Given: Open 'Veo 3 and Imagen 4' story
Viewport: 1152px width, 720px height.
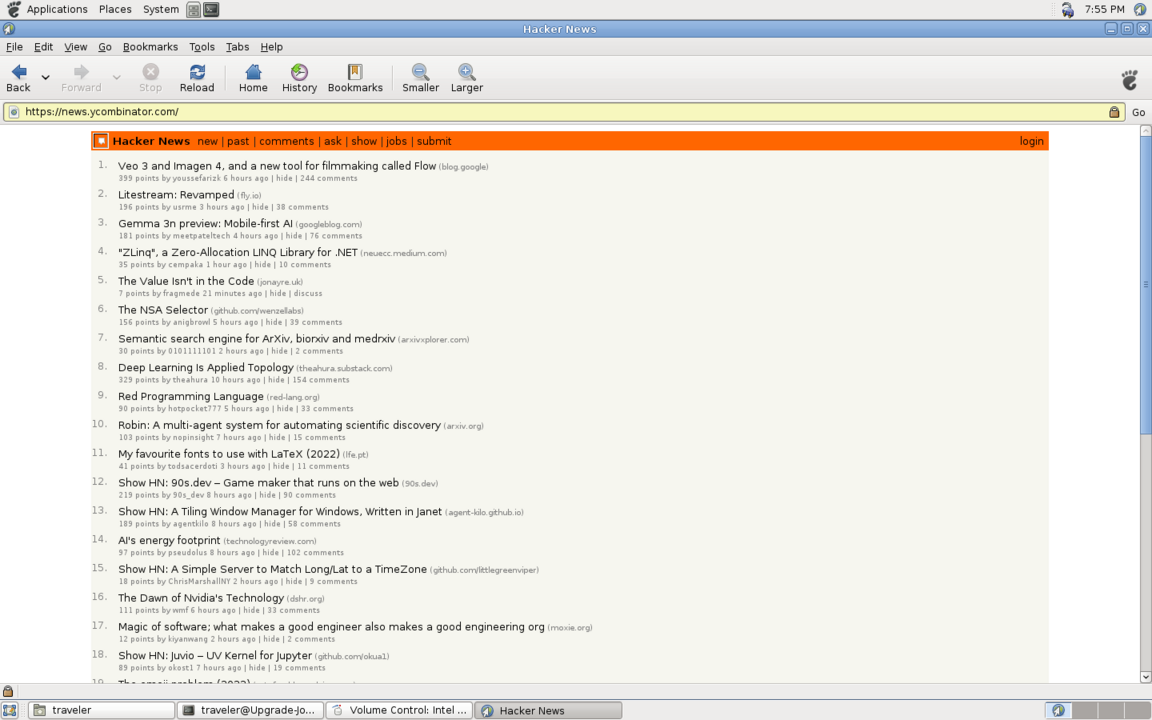Looking at the screenshot, I should point(277,166).
